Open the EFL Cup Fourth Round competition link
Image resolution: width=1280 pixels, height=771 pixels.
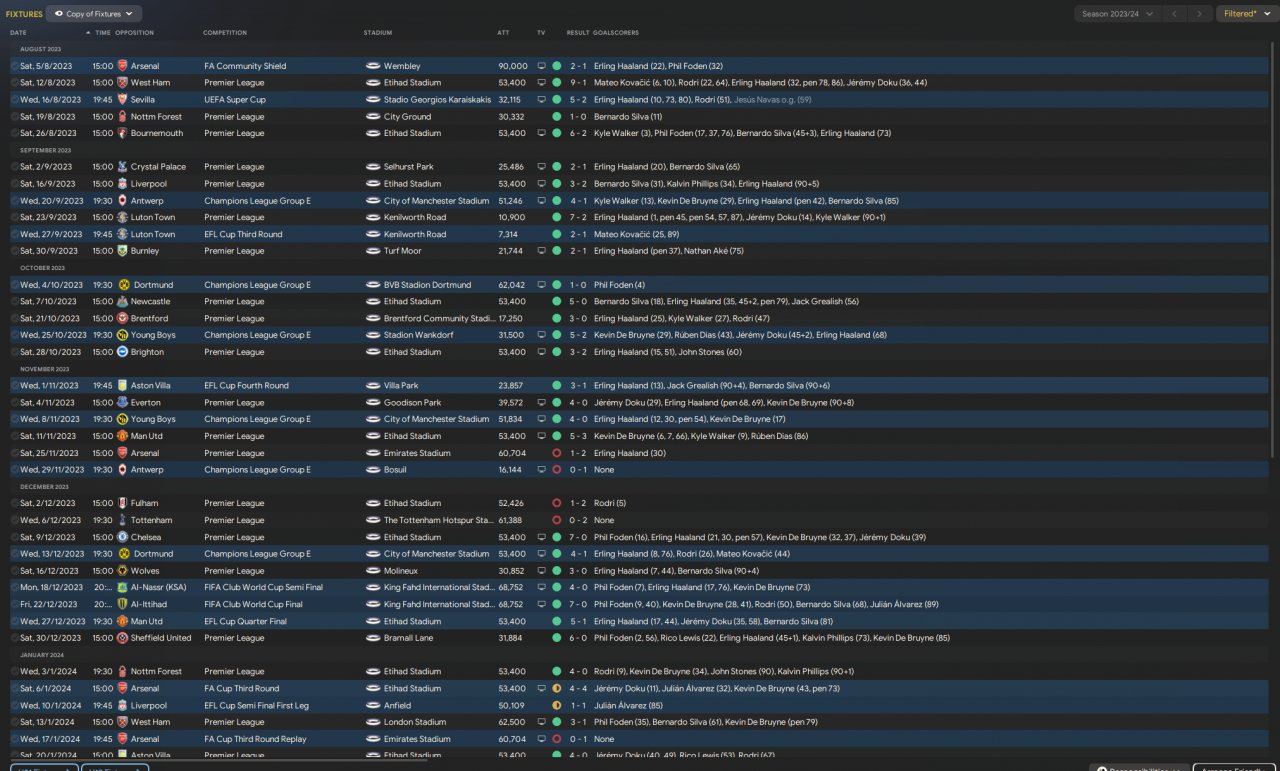(246, 385)
